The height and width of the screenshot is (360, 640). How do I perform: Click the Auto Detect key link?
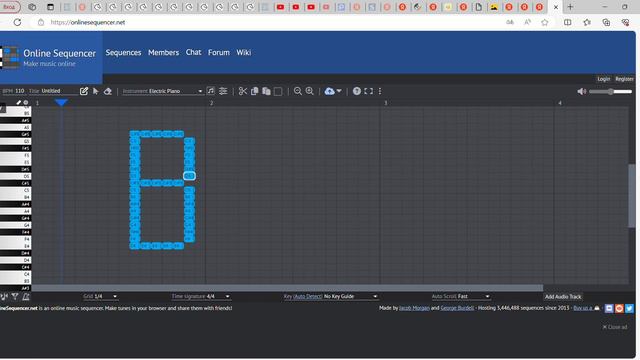[308, 296]
